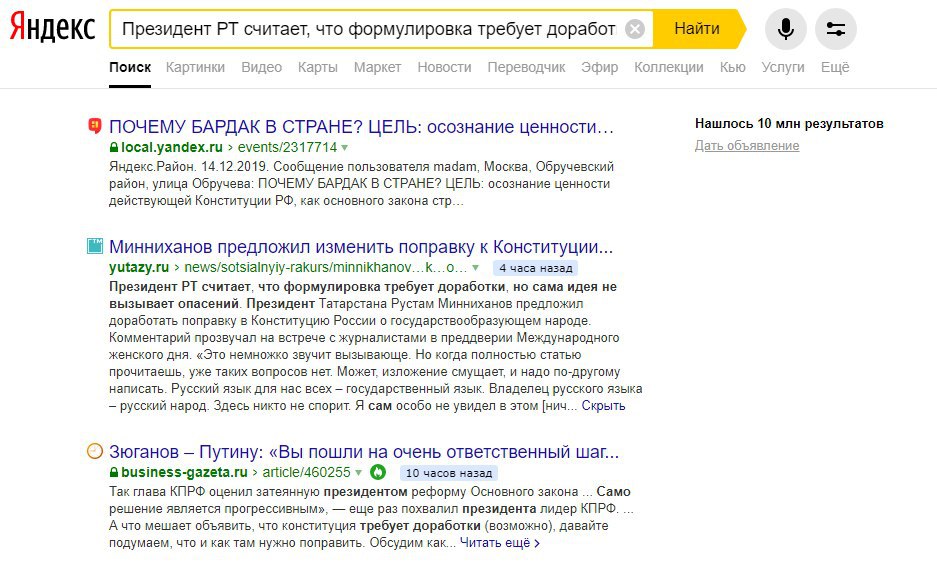Click the yutazy.ru result favicon

coord(95,246)
